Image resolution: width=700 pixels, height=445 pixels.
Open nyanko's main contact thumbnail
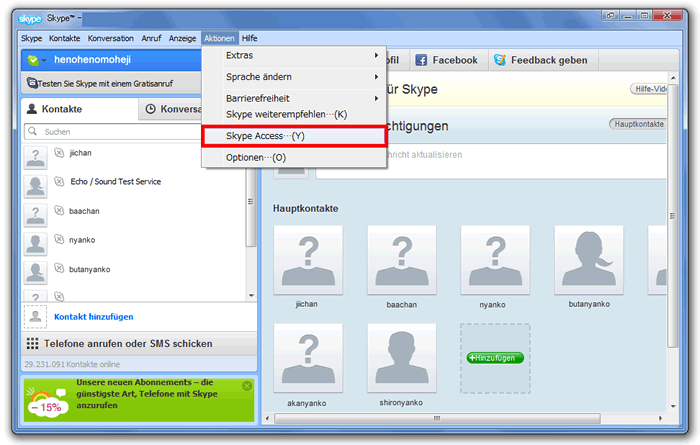[x=495, y=260]
